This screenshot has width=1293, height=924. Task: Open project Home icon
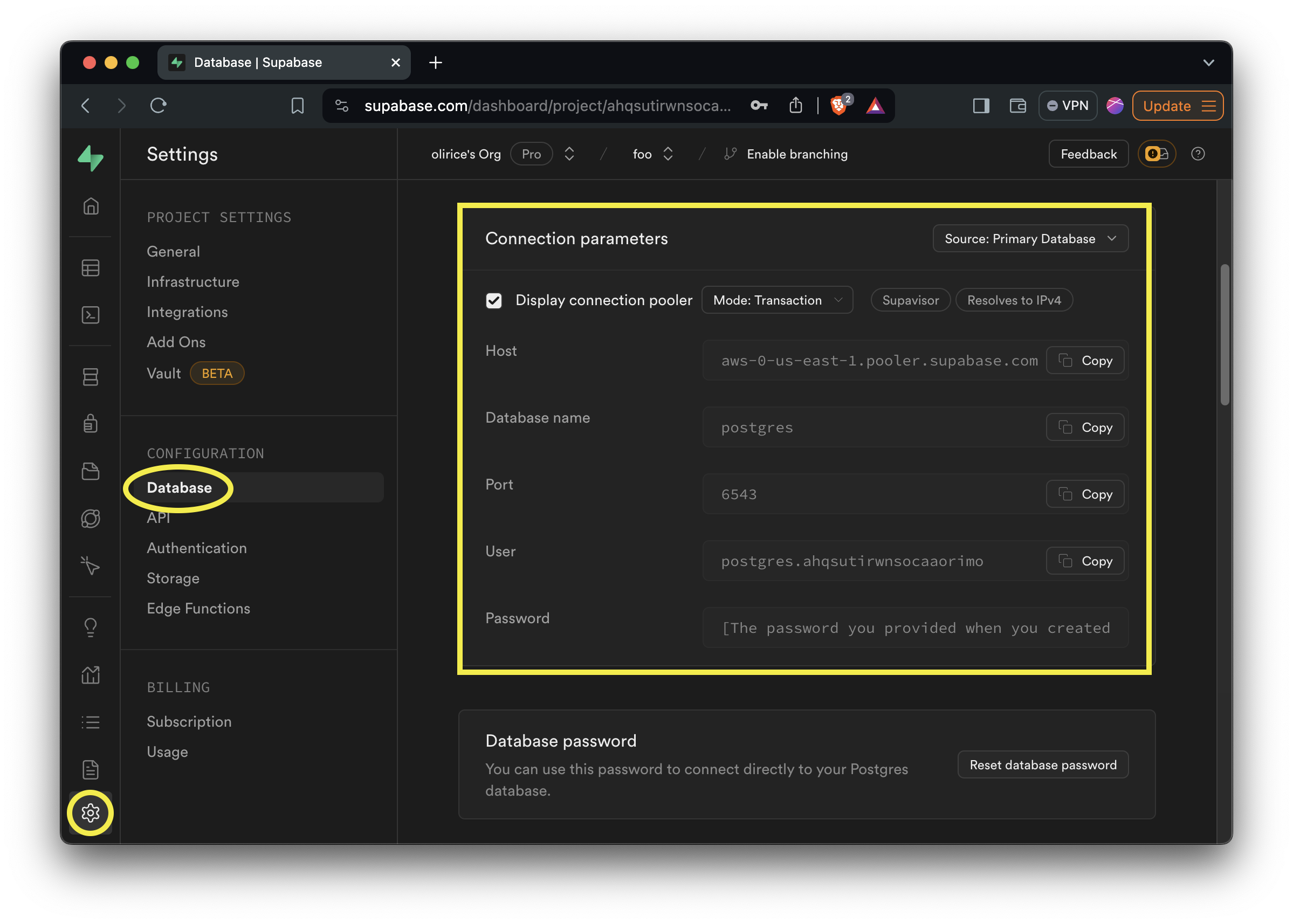(91, 206)
